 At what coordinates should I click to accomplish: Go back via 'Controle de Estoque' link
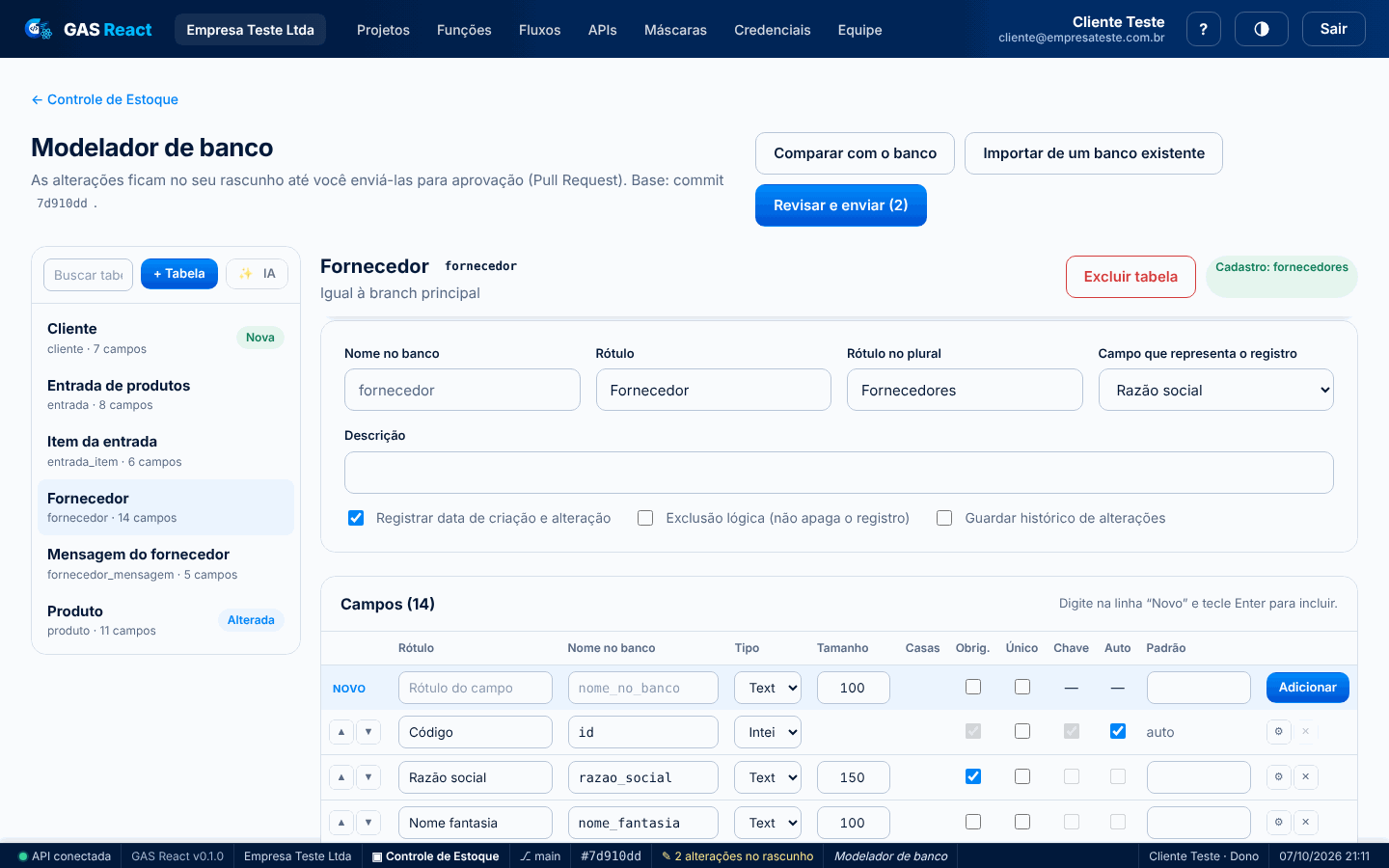pos(104,99)
